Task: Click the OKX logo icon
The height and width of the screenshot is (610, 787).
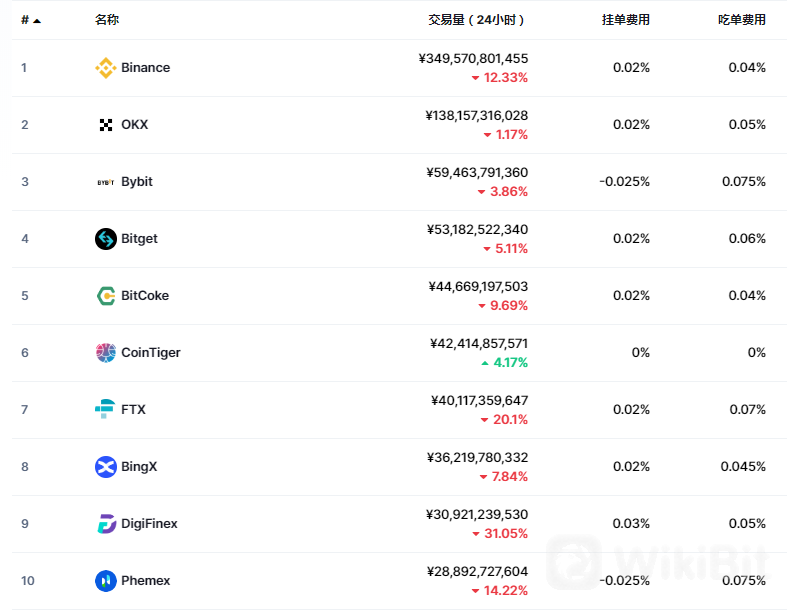Action: (x=105, y=125)
